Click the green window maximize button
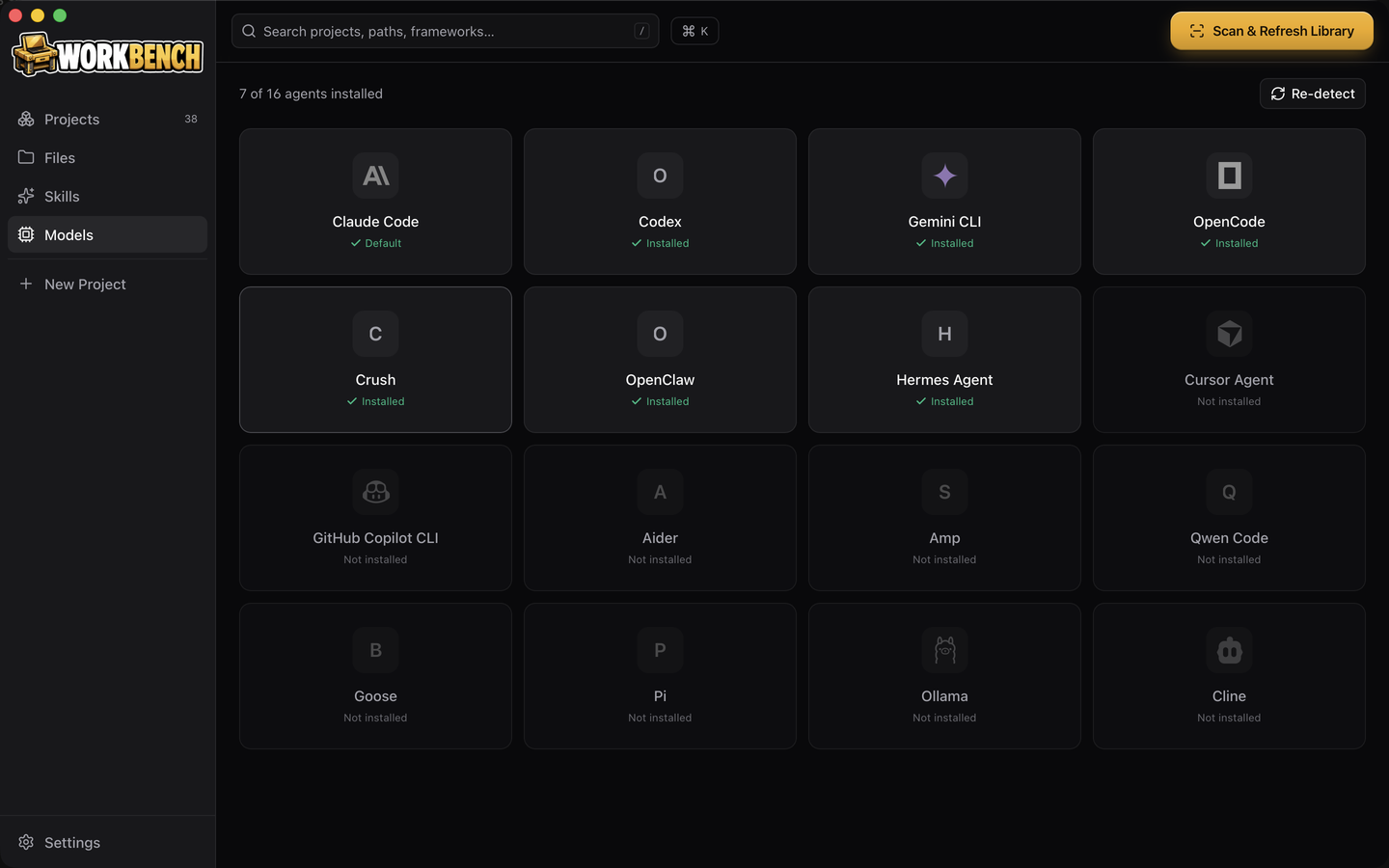This screenshot has height=868, width=1389. click(60, 15)
